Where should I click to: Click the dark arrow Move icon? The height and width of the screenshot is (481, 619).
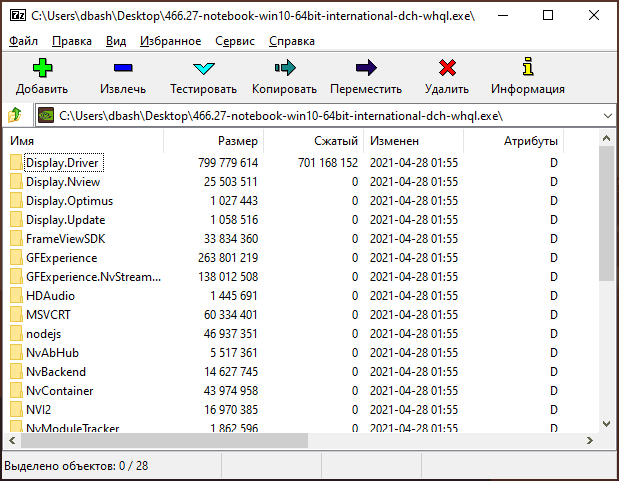[x=366, y=68]
